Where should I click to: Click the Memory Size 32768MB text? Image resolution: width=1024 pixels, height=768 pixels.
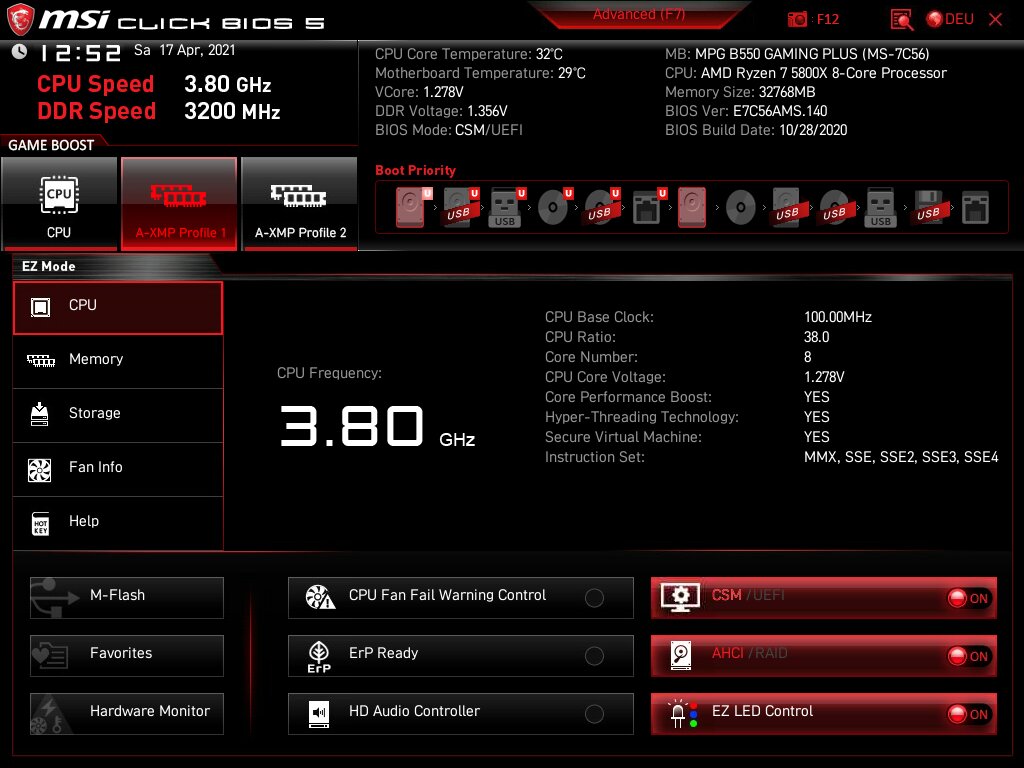point(740,92)
